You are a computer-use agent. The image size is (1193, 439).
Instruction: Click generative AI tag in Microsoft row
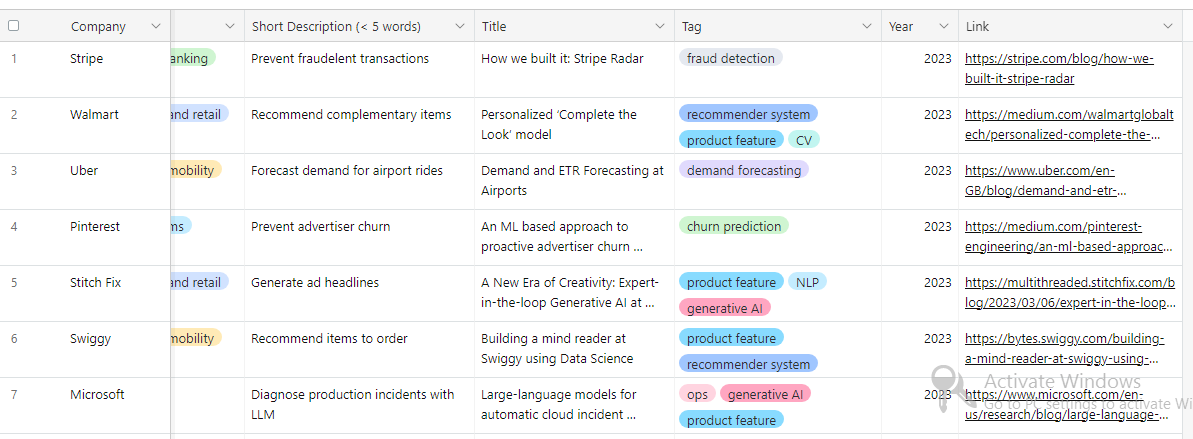point(765,394)
